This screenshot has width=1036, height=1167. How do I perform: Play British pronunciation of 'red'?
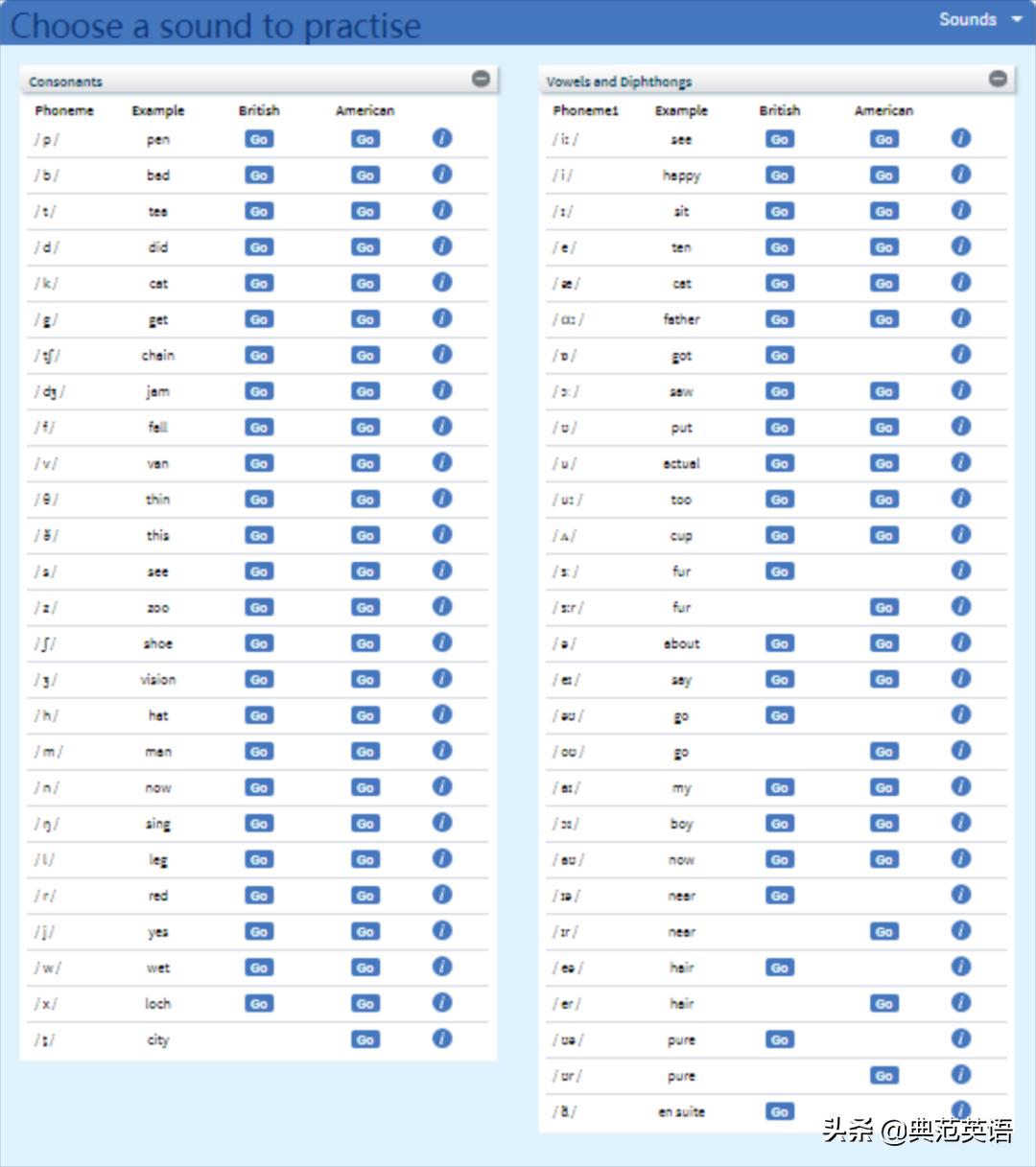point(259,896)
